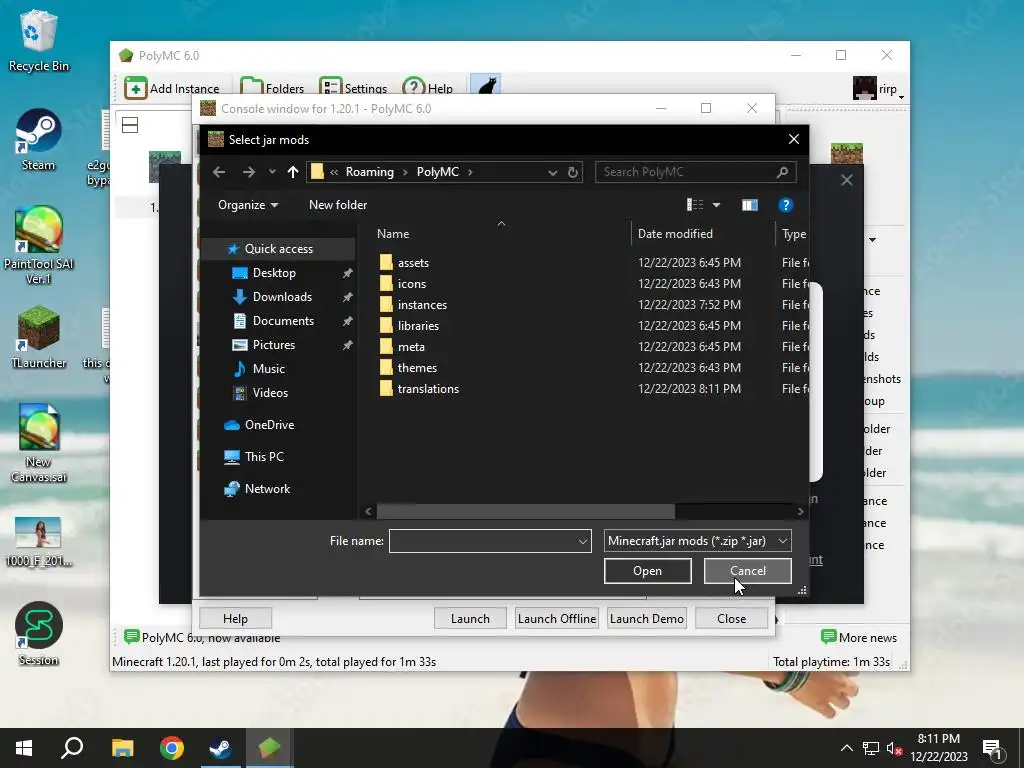Click the cat icon in PolyMC toolbar
Image resolution: width=1024 pixels, height=768 pixels.
(486, 86)
